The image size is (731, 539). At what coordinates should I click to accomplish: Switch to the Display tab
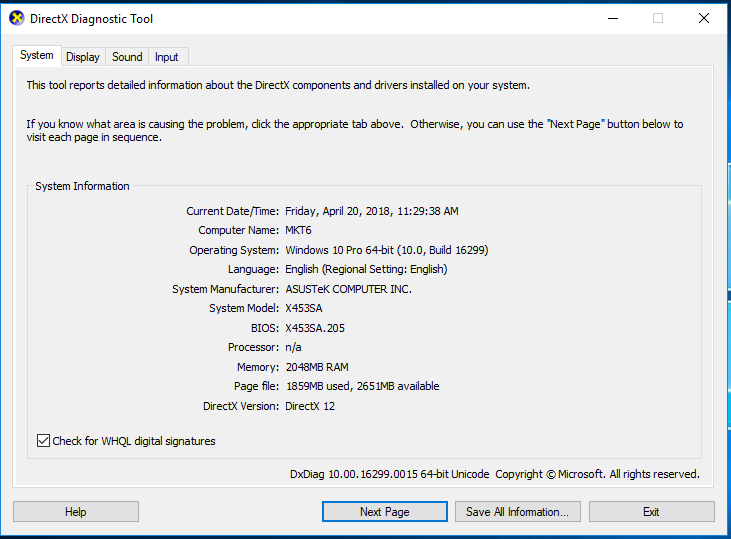pos(83,57)
